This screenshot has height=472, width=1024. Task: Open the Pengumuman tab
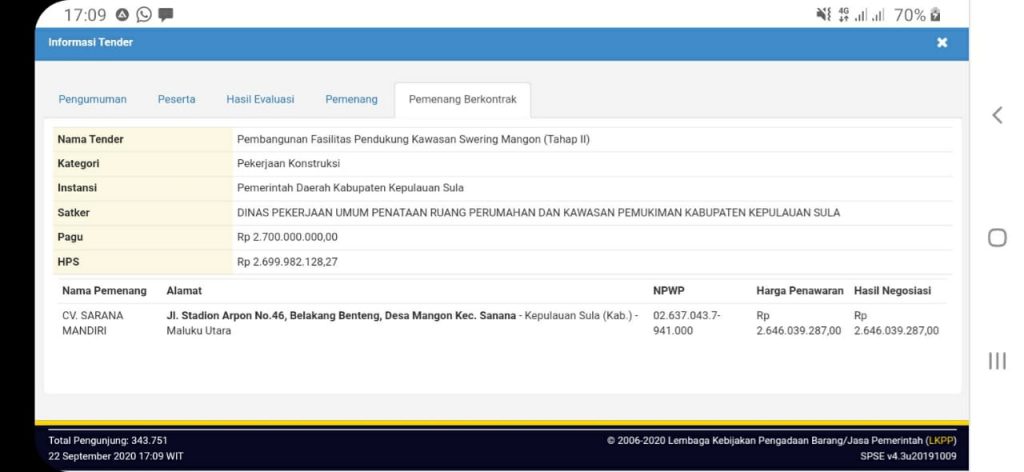[x=93, y=99]
